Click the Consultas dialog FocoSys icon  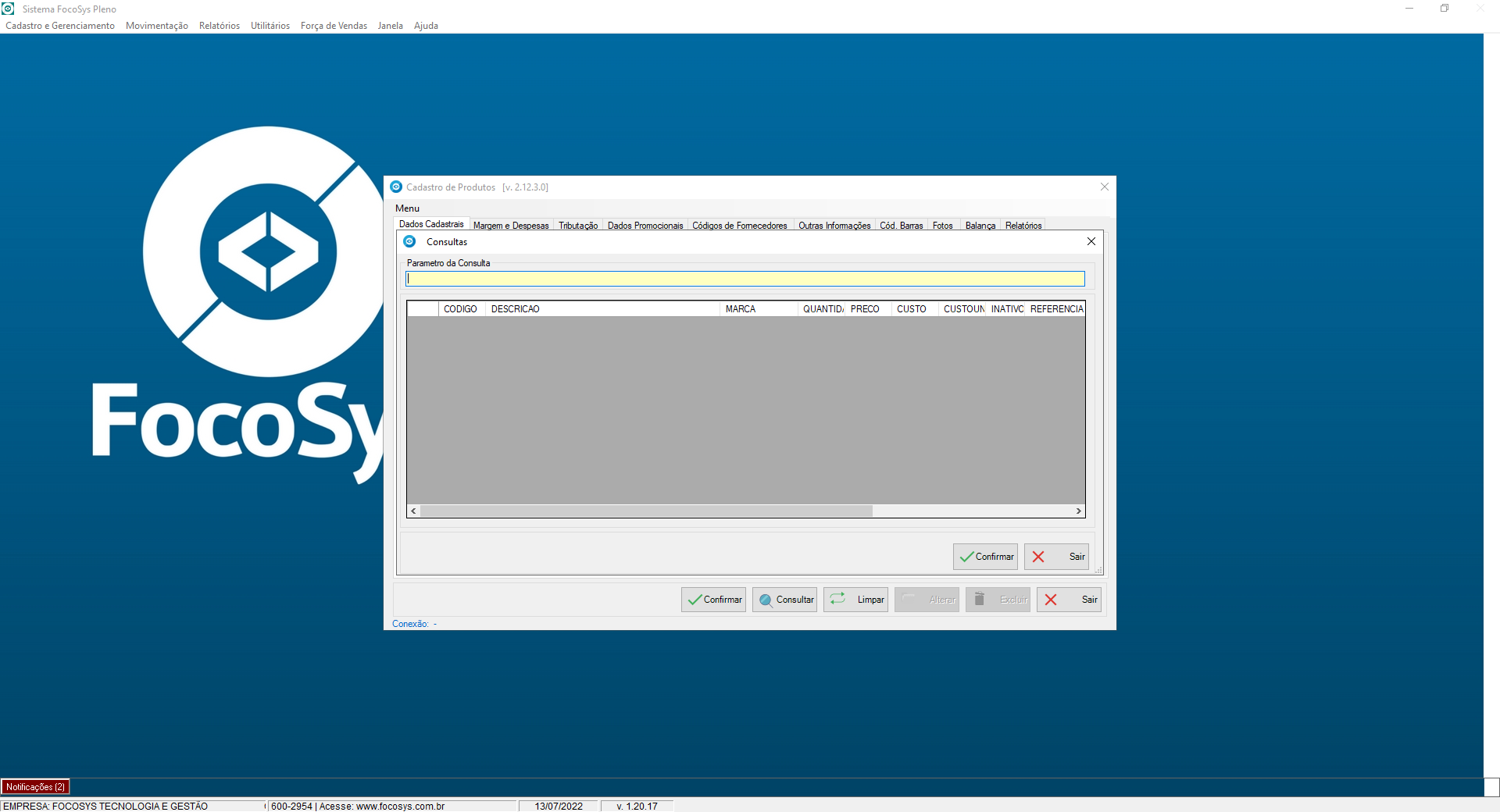pos(409,241)
